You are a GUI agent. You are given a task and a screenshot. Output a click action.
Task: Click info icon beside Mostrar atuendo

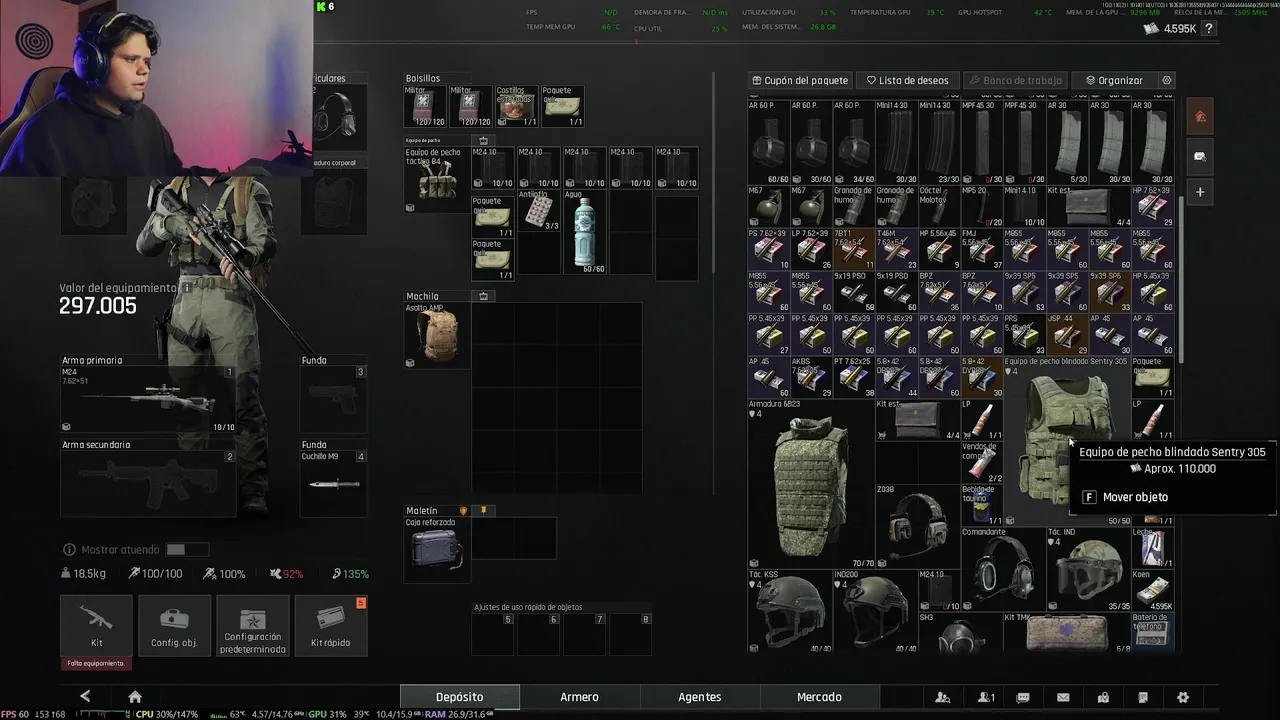[x=69, y=549]
